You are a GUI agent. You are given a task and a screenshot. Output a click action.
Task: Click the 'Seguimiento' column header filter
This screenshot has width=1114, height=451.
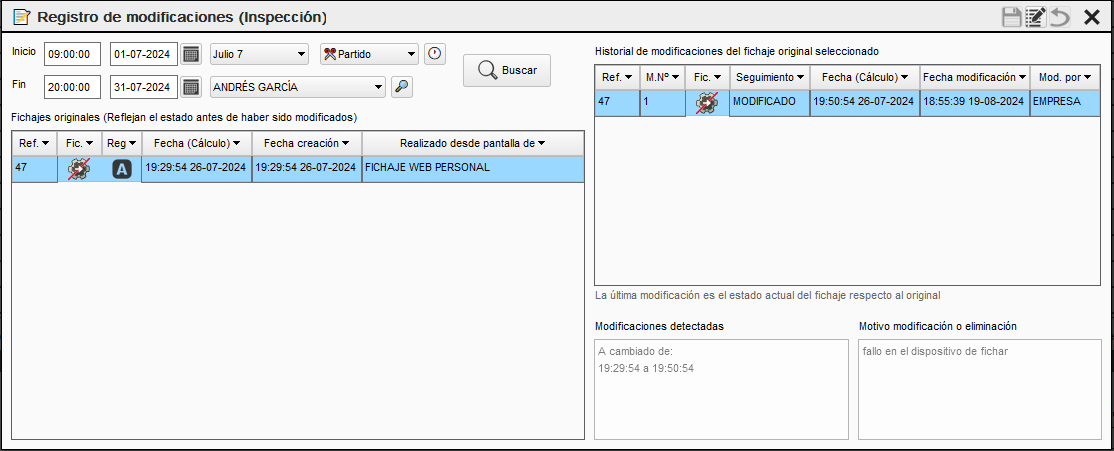[769, 77]
